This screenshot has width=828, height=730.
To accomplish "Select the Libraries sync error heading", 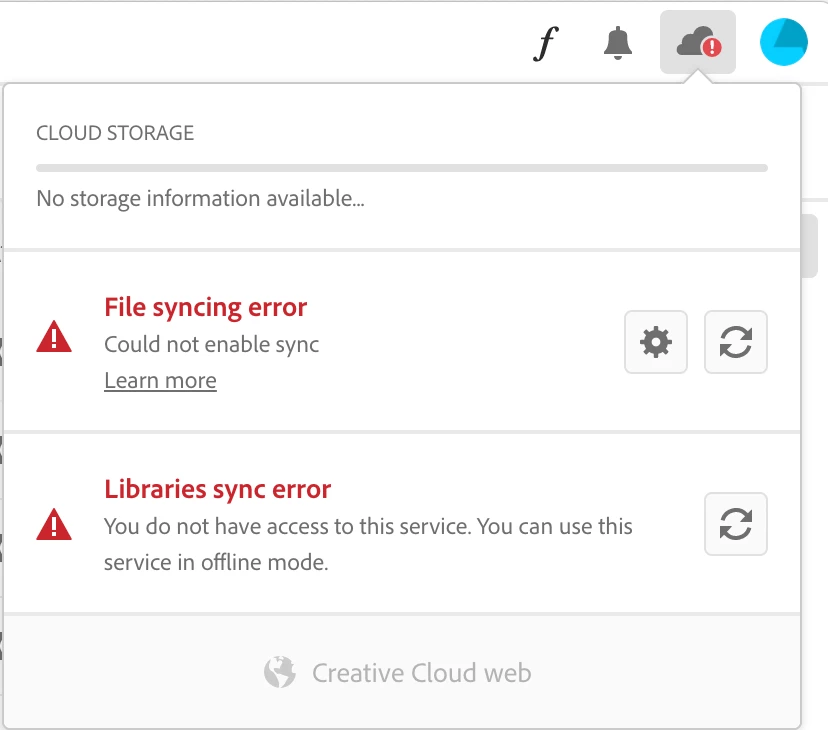I will [218, 489].
